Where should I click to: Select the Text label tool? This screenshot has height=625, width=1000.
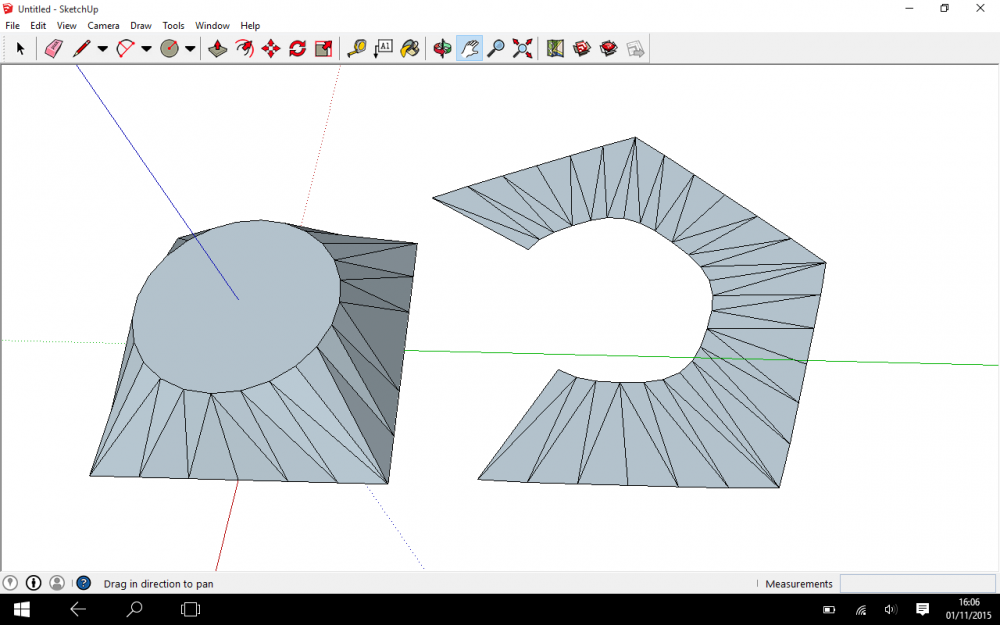tap(383, 48)
